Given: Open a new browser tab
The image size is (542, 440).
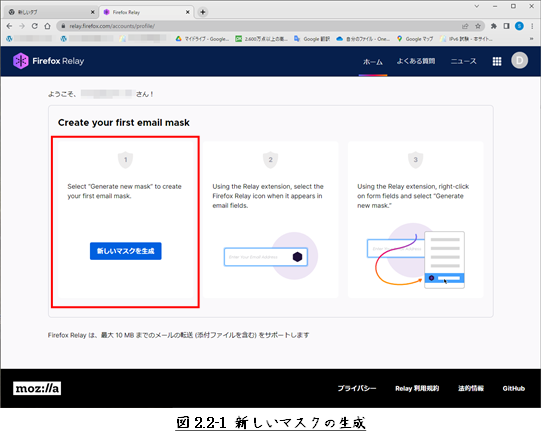Looking at the screenshot, I should (203, 12).
